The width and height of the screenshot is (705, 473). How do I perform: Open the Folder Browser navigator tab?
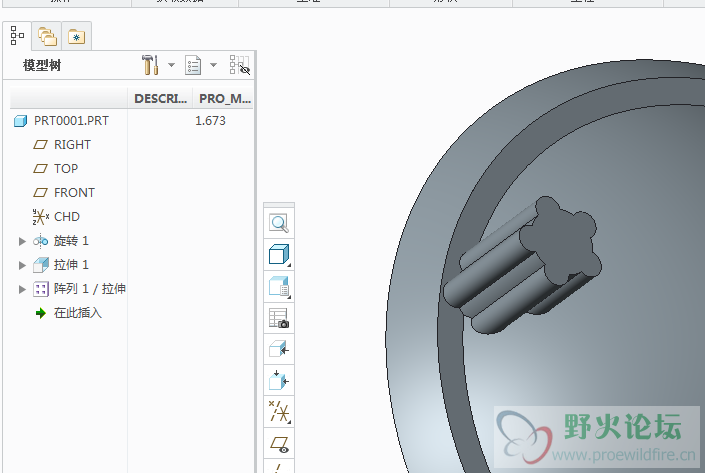tap(47, 36)
